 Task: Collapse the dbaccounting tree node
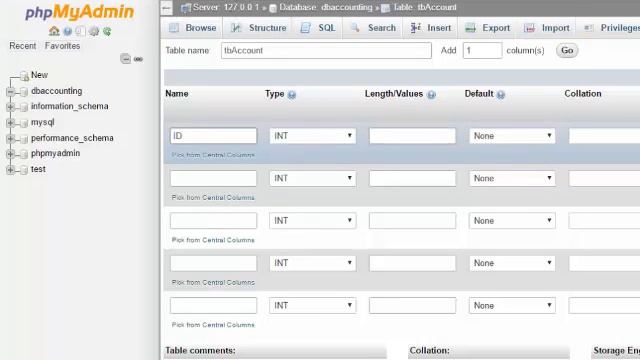[10, 91]
